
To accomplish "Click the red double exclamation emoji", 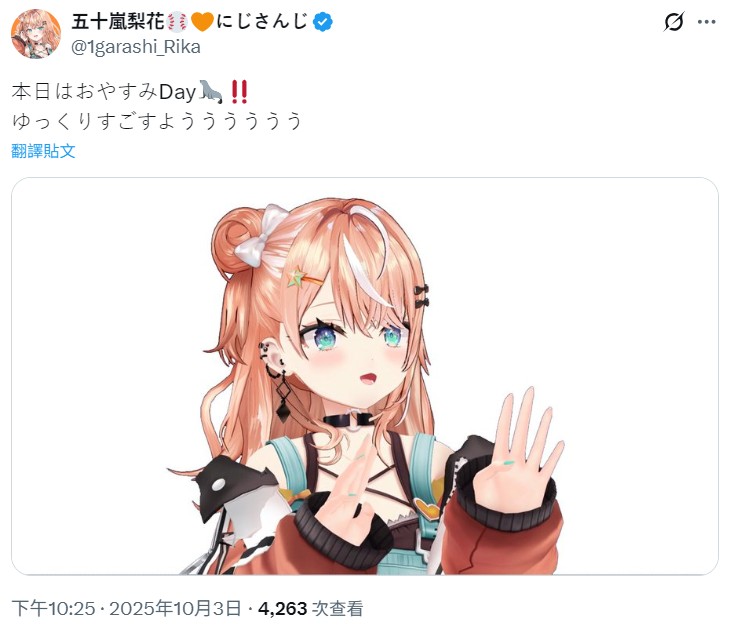I will click(239, 91).
